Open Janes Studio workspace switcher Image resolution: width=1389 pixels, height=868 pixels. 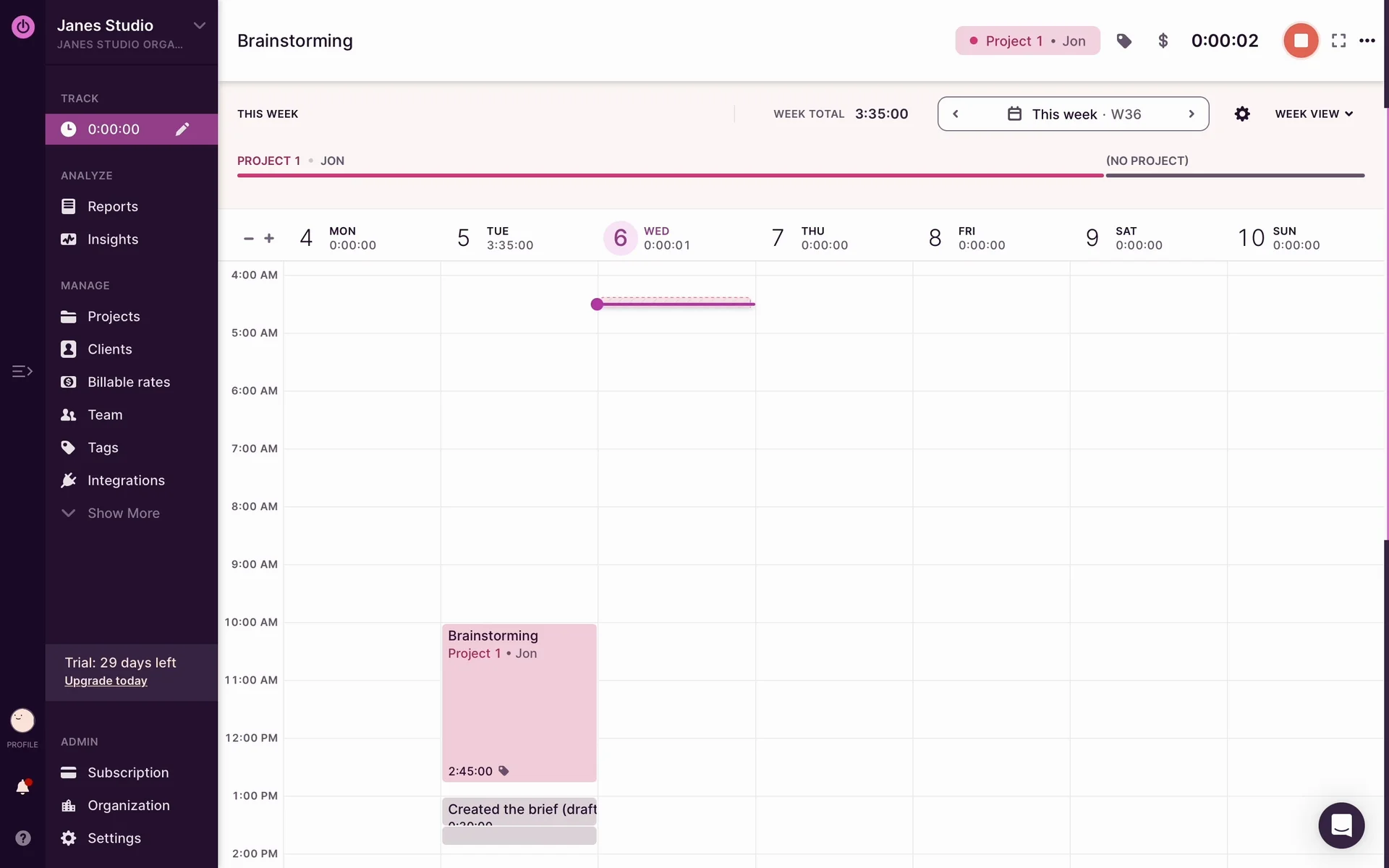[x=130, y=33]
